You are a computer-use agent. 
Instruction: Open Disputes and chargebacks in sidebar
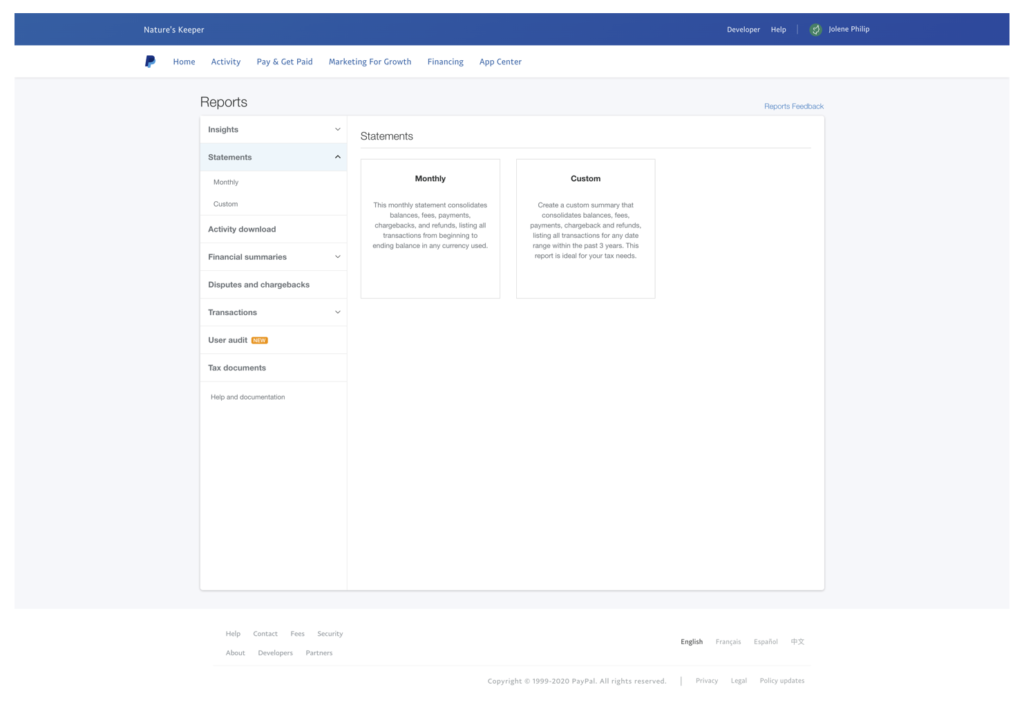coord(259,285)
